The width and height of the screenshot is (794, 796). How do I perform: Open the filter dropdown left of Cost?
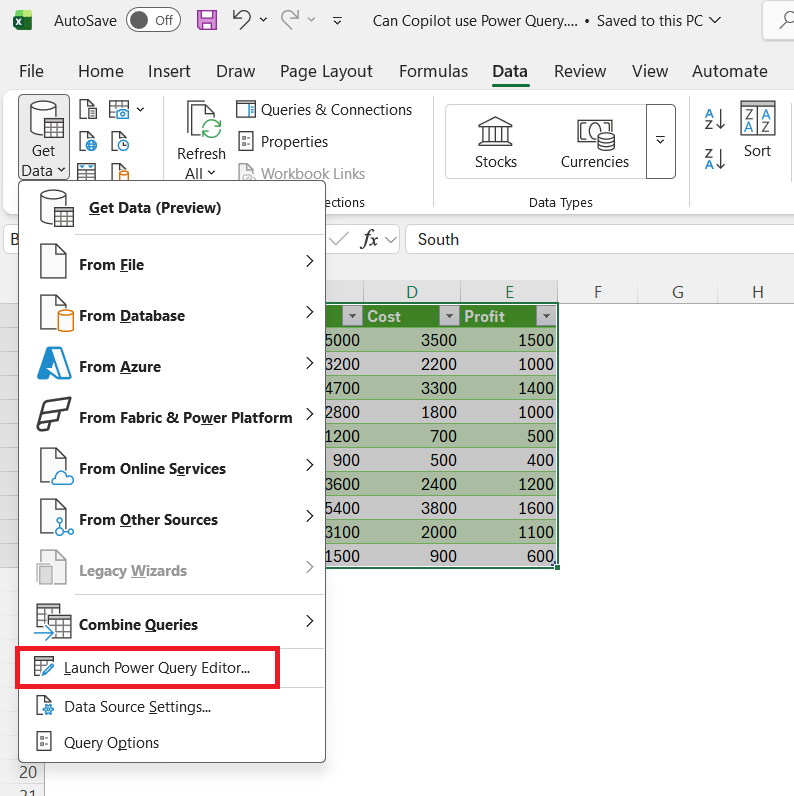[x=352, y=316]
